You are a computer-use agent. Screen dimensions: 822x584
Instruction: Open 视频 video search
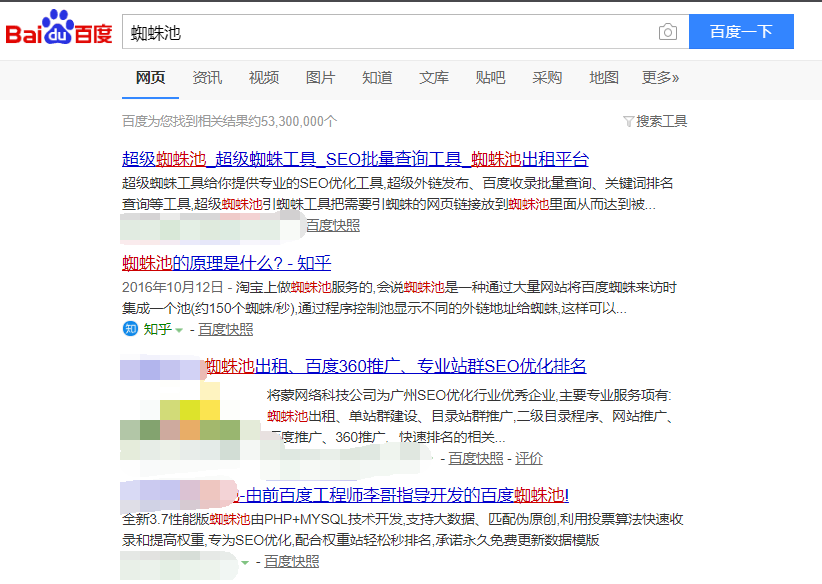(263, 76)
